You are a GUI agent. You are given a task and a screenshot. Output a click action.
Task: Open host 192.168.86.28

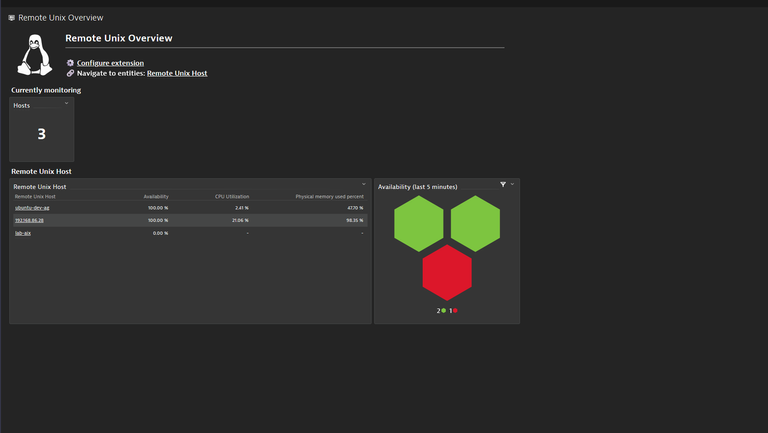(x=29, y=220)
